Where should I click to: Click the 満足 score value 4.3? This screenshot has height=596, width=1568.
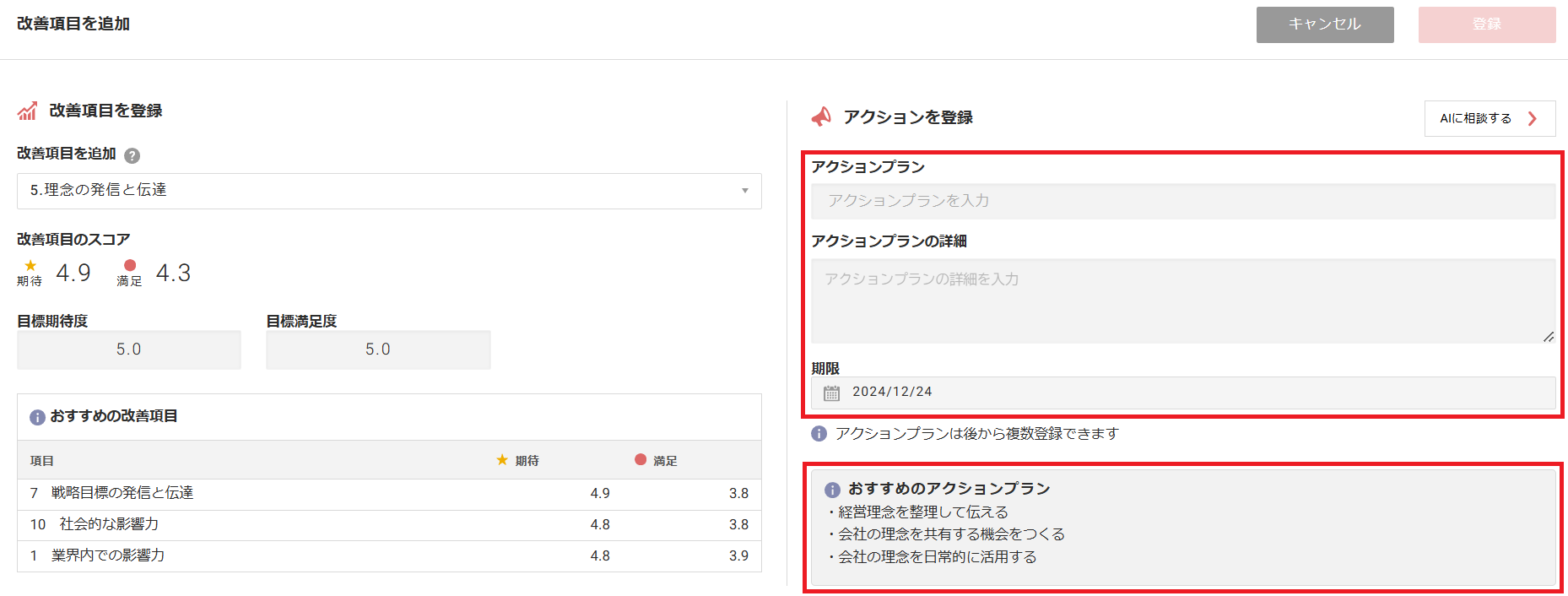click(x=174, y=273)
